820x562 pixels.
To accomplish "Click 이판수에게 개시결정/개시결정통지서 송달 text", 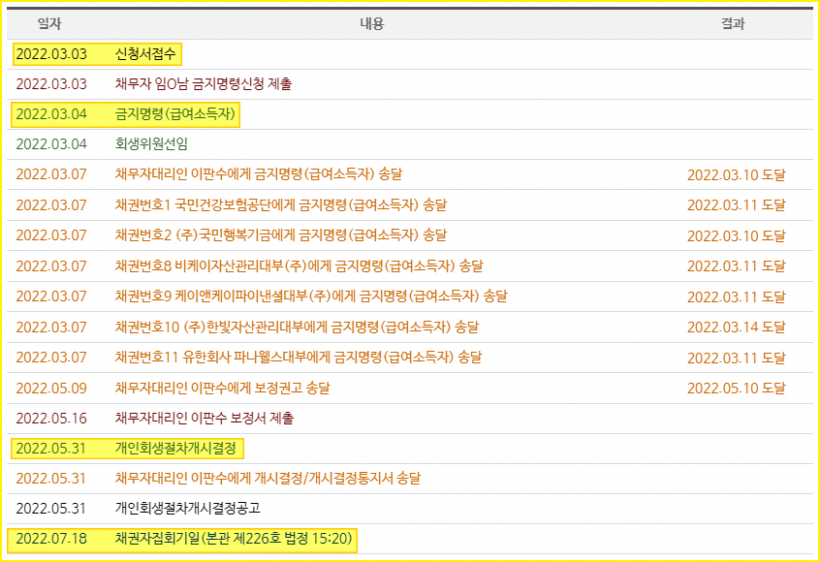I will point(305,478).
